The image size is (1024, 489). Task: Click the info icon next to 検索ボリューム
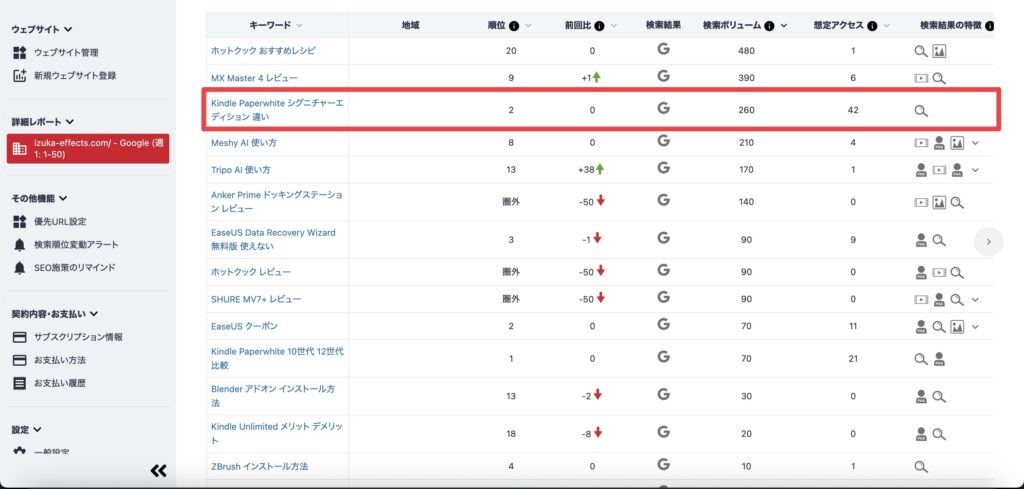tap(769, 25)
